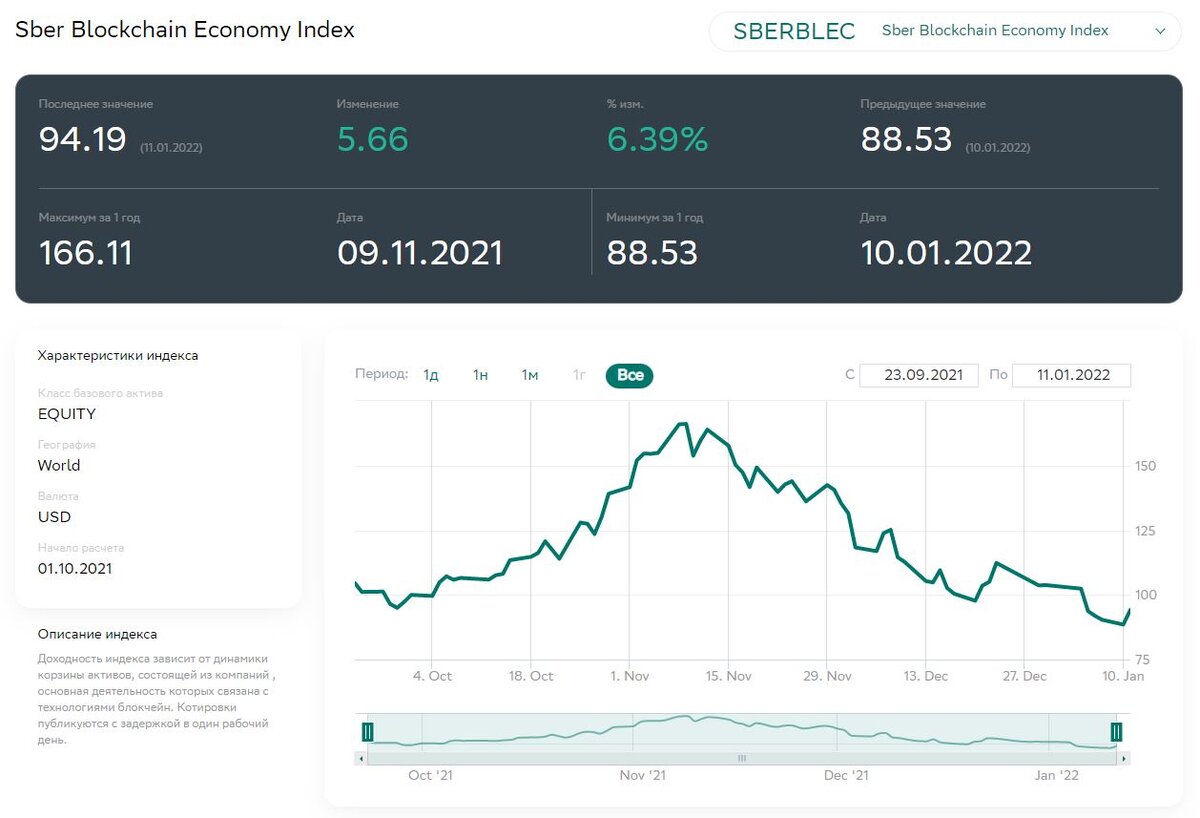Click the EQUITY asset class value
Viewport: 1200px width, 818px height.
(67, 414)
